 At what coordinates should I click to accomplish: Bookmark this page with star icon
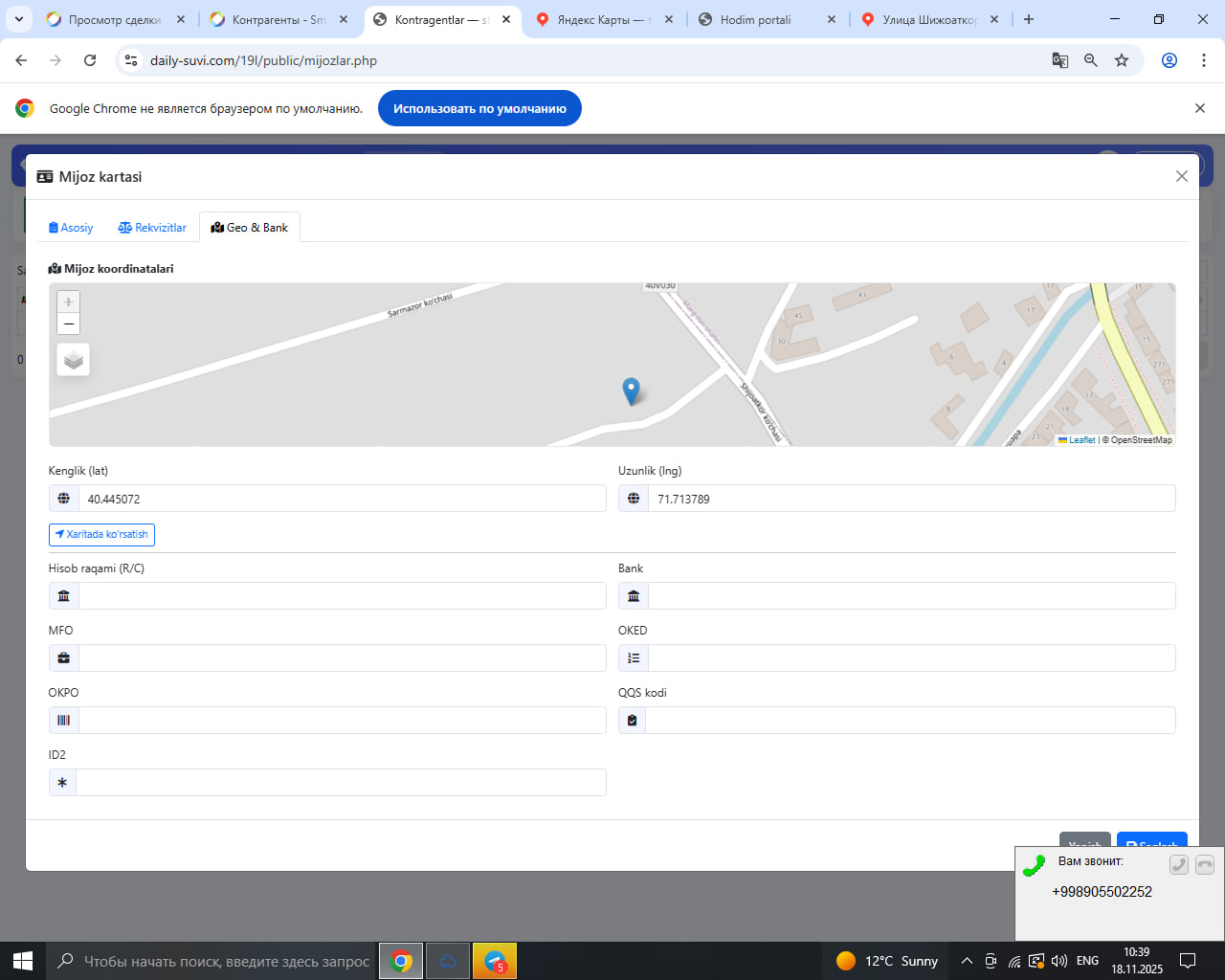(1122, 60)
